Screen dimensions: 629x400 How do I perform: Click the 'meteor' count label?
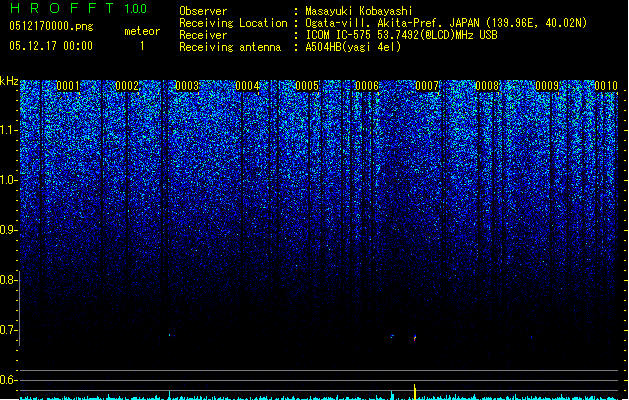coord(142,31)
